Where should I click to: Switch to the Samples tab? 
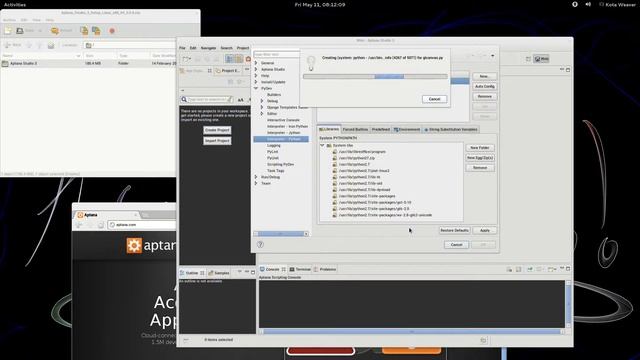point(219,273)
